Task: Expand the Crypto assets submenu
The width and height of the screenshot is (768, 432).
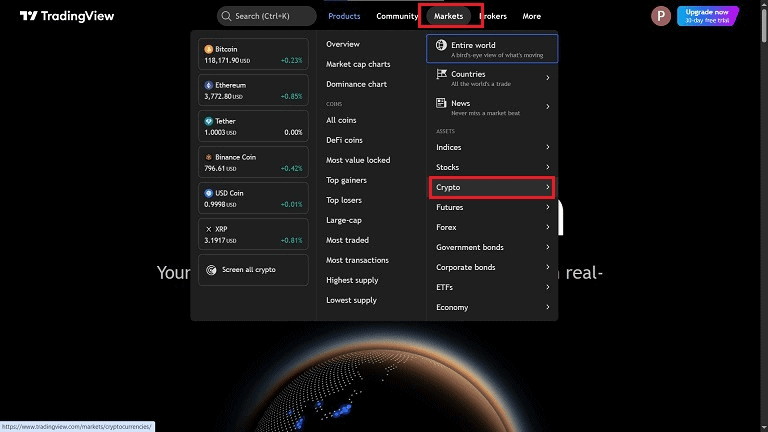Action: 547,187
